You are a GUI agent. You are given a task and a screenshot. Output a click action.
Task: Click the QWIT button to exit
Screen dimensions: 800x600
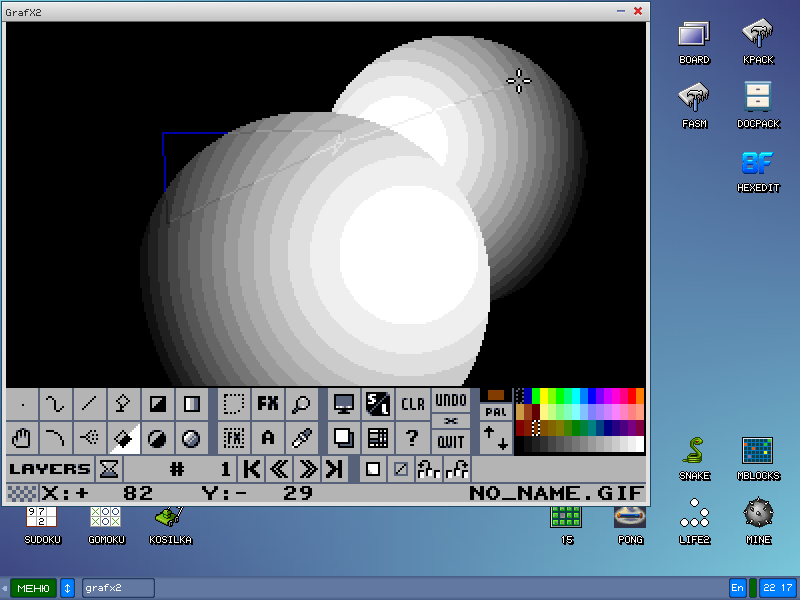450,440
